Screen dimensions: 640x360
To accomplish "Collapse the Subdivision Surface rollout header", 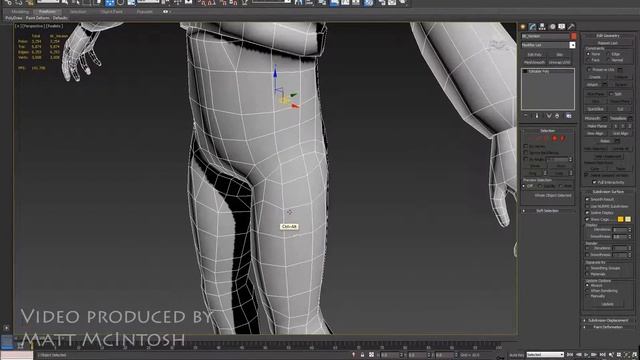I will 608,191.
